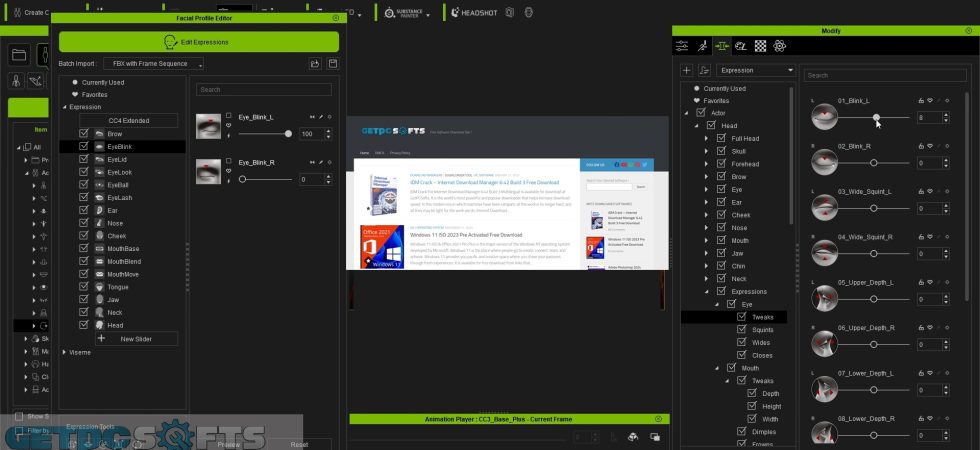
Task: Click the mirror icon for Eye_Blink_L
Action: 312,117
